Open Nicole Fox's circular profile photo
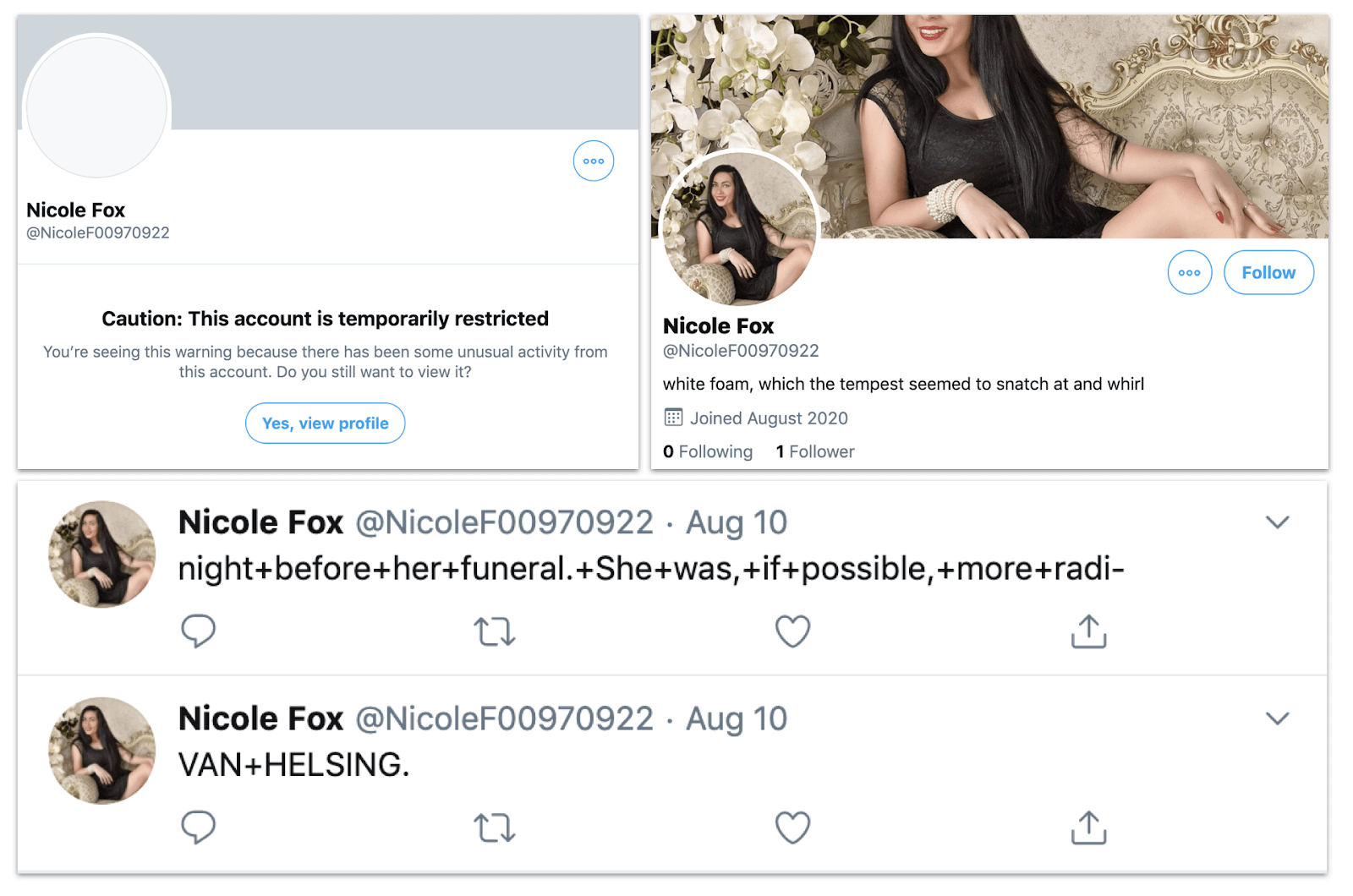 pyautogui.click(x=738, y=228)
